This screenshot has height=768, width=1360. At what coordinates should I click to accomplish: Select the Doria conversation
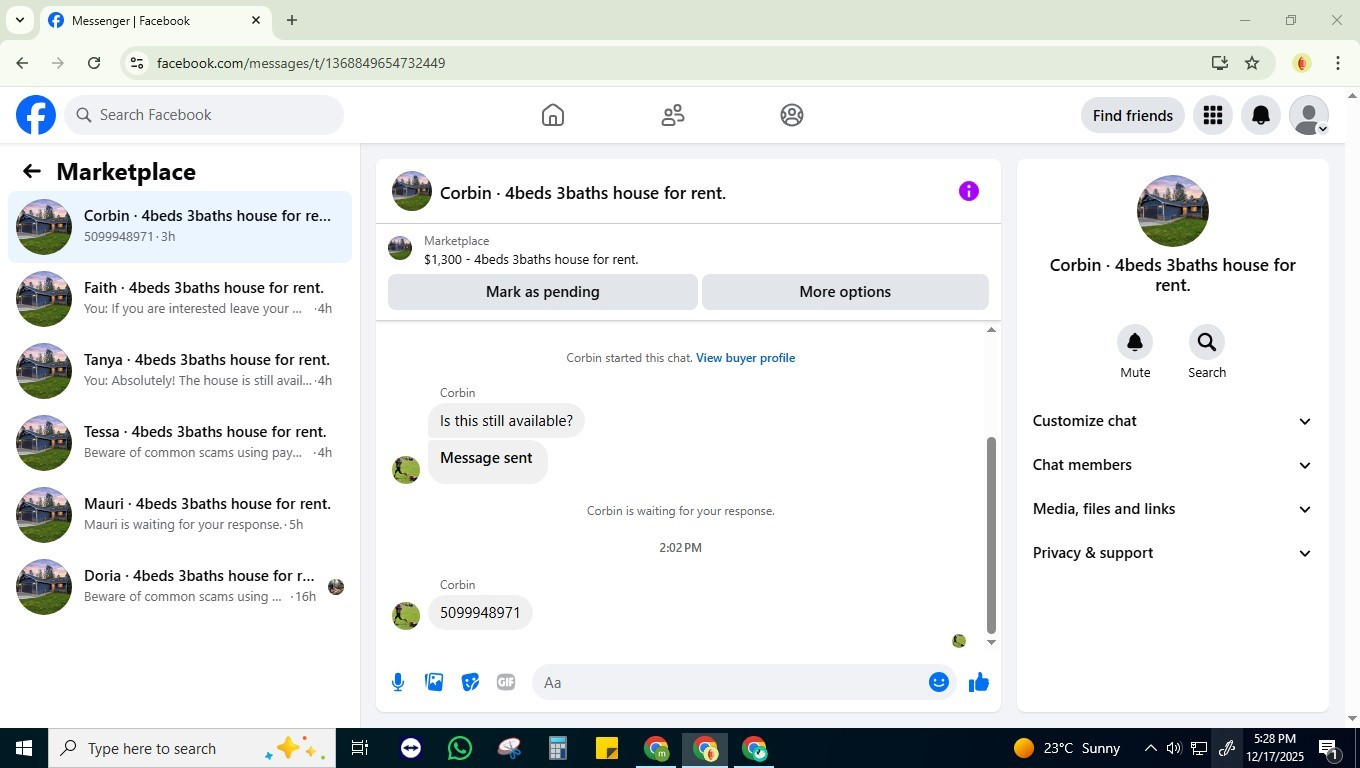(180, 587)
